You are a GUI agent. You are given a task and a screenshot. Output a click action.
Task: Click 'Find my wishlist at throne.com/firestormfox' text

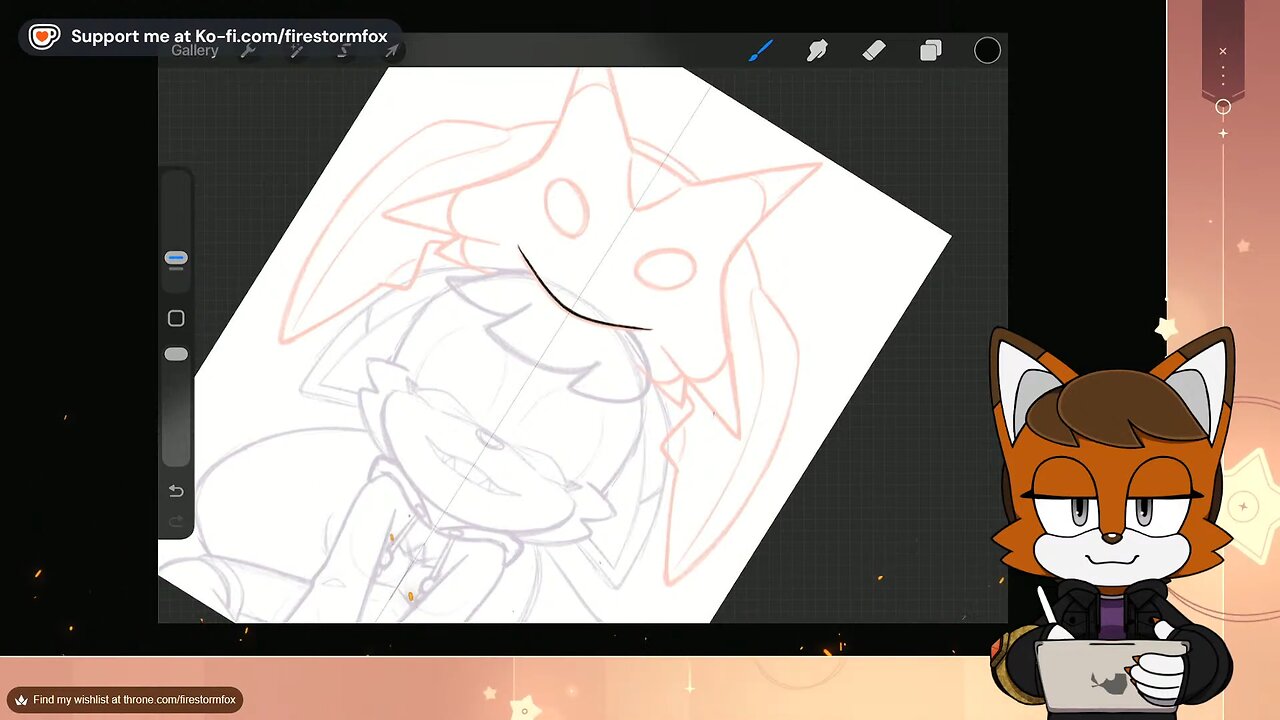pyautogui.click(x=134, y=700)
